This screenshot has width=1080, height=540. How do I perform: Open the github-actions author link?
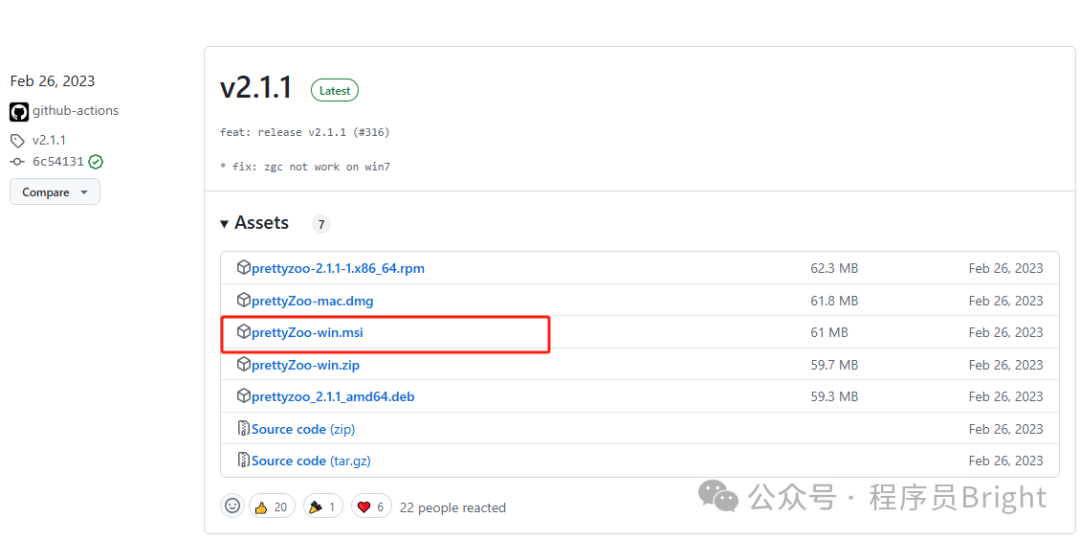click(x=76, y=110)
